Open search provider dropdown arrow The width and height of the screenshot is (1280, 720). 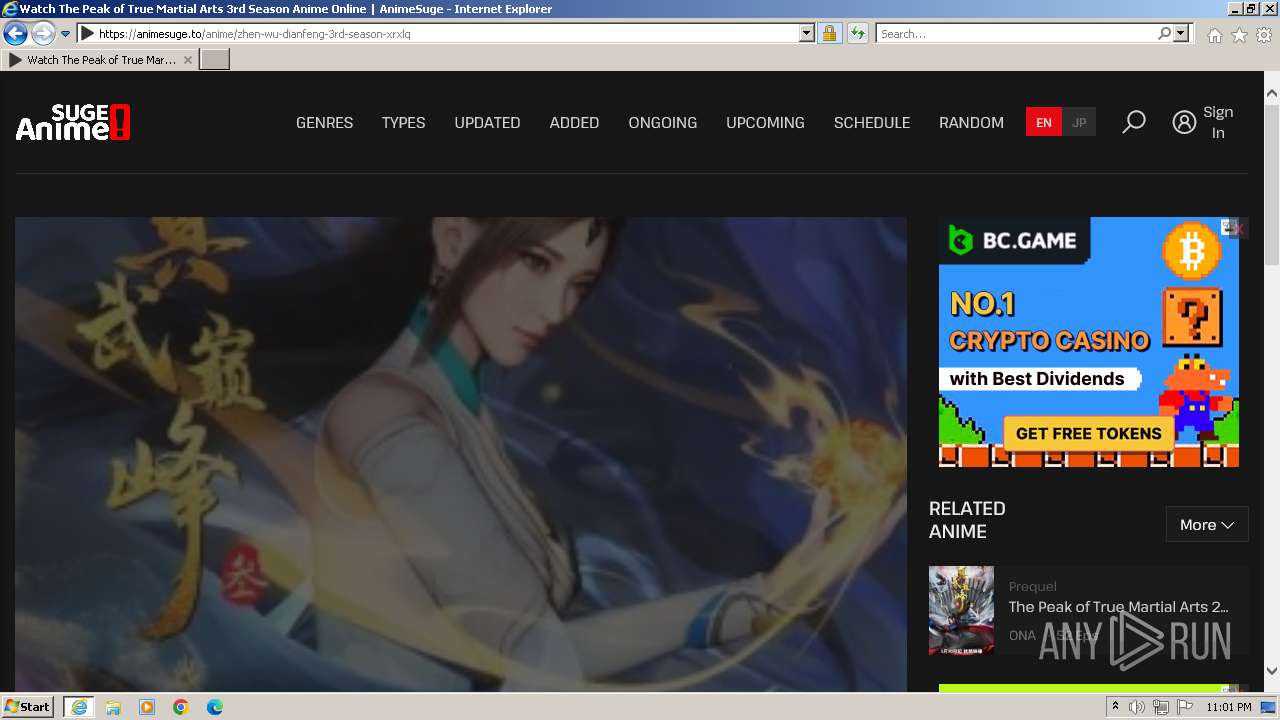[x=1181, y=33]
